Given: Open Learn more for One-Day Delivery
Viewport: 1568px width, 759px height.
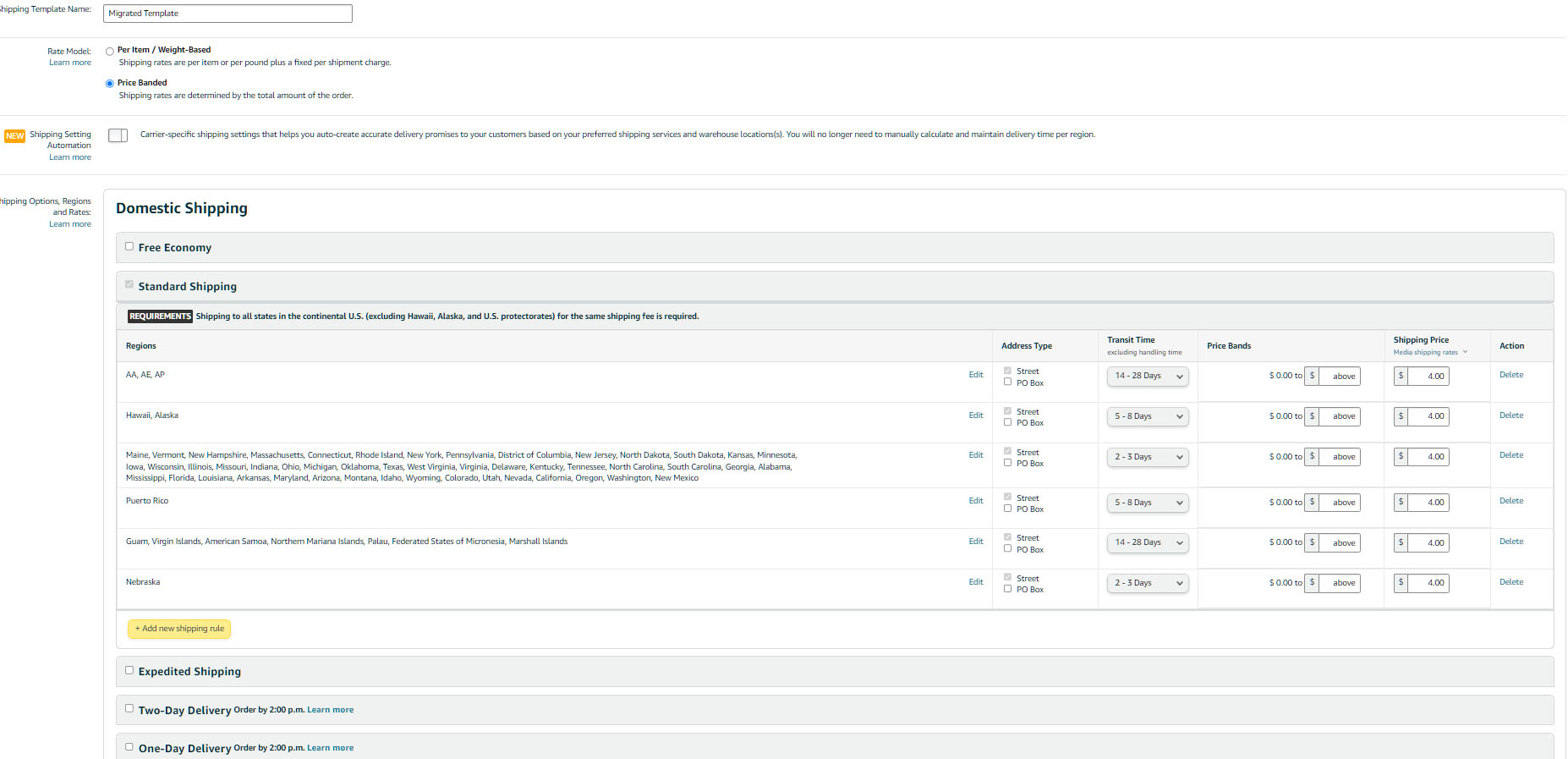Looking at the screenshot, I should (331, 748).
